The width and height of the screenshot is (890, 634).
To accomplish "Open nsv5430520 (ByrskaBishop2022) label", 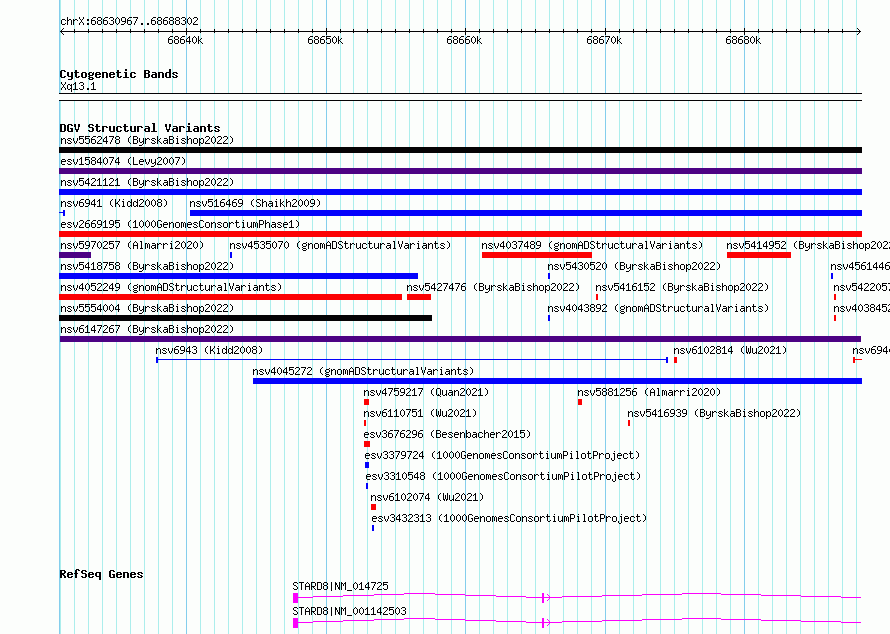I will 634,266.
